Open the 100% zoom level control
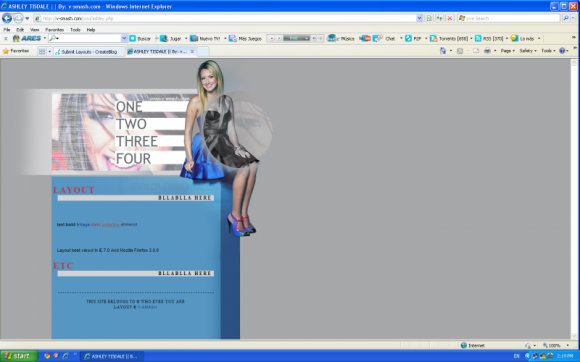 point(556,345)
